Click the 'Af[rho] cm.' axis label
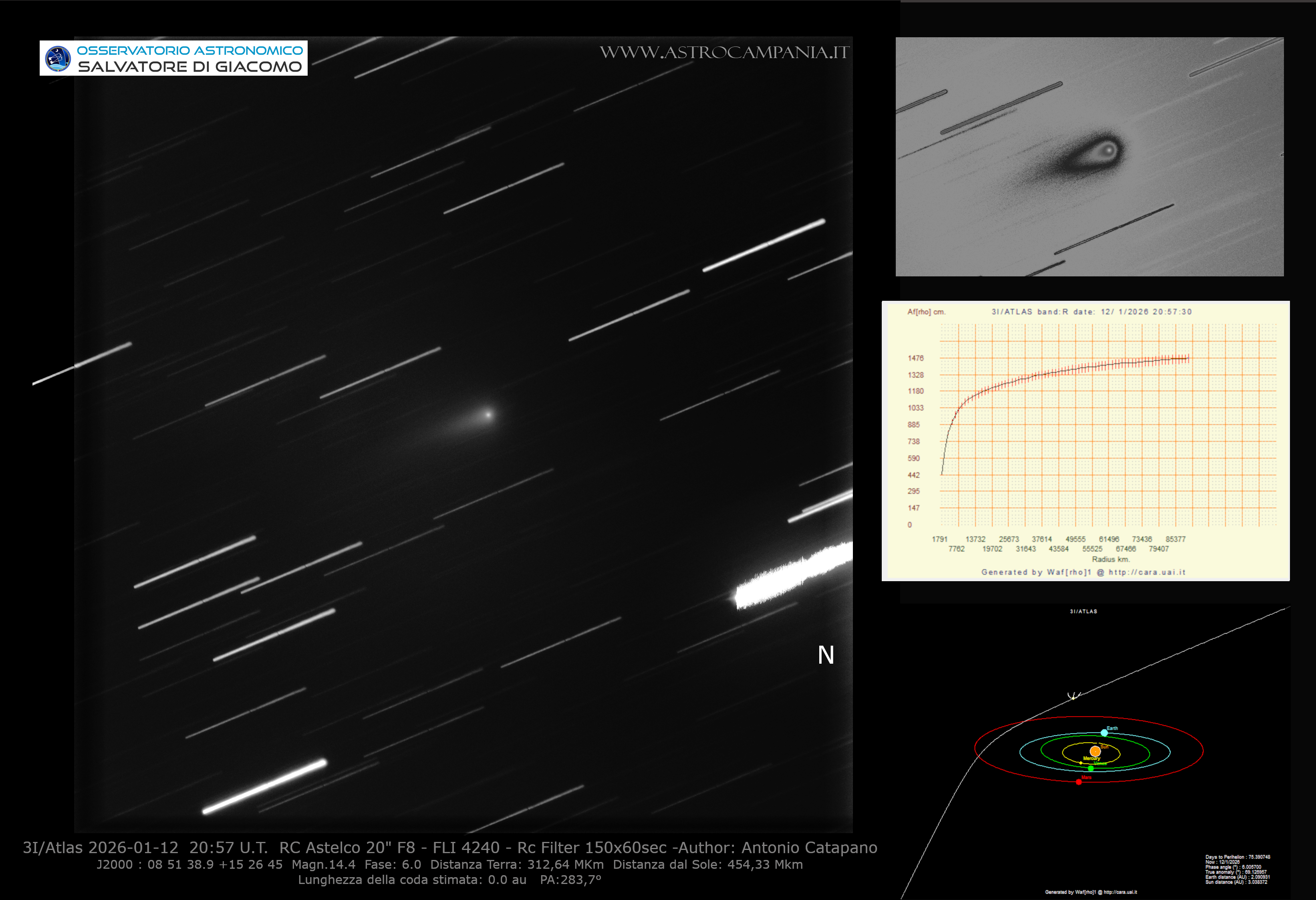Image resolution: width=1316 pixels, height=900 pixels. (x=927, y=312)
